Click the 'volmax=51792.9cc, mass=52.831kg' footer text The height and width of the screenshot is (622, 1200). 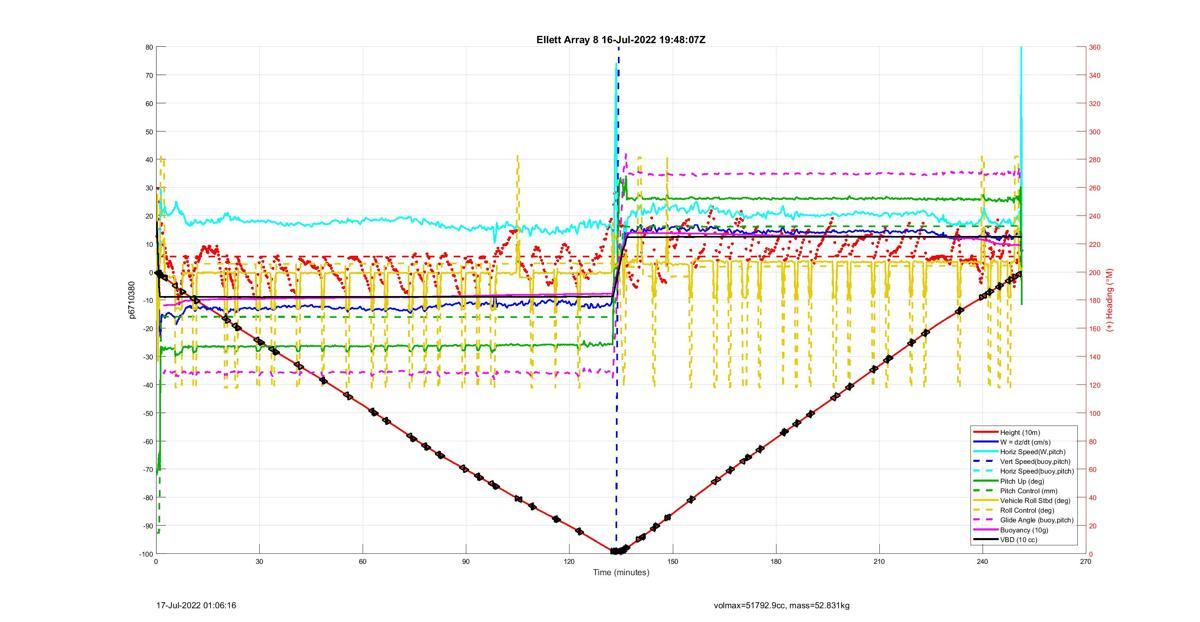click(x=781, y=605)
